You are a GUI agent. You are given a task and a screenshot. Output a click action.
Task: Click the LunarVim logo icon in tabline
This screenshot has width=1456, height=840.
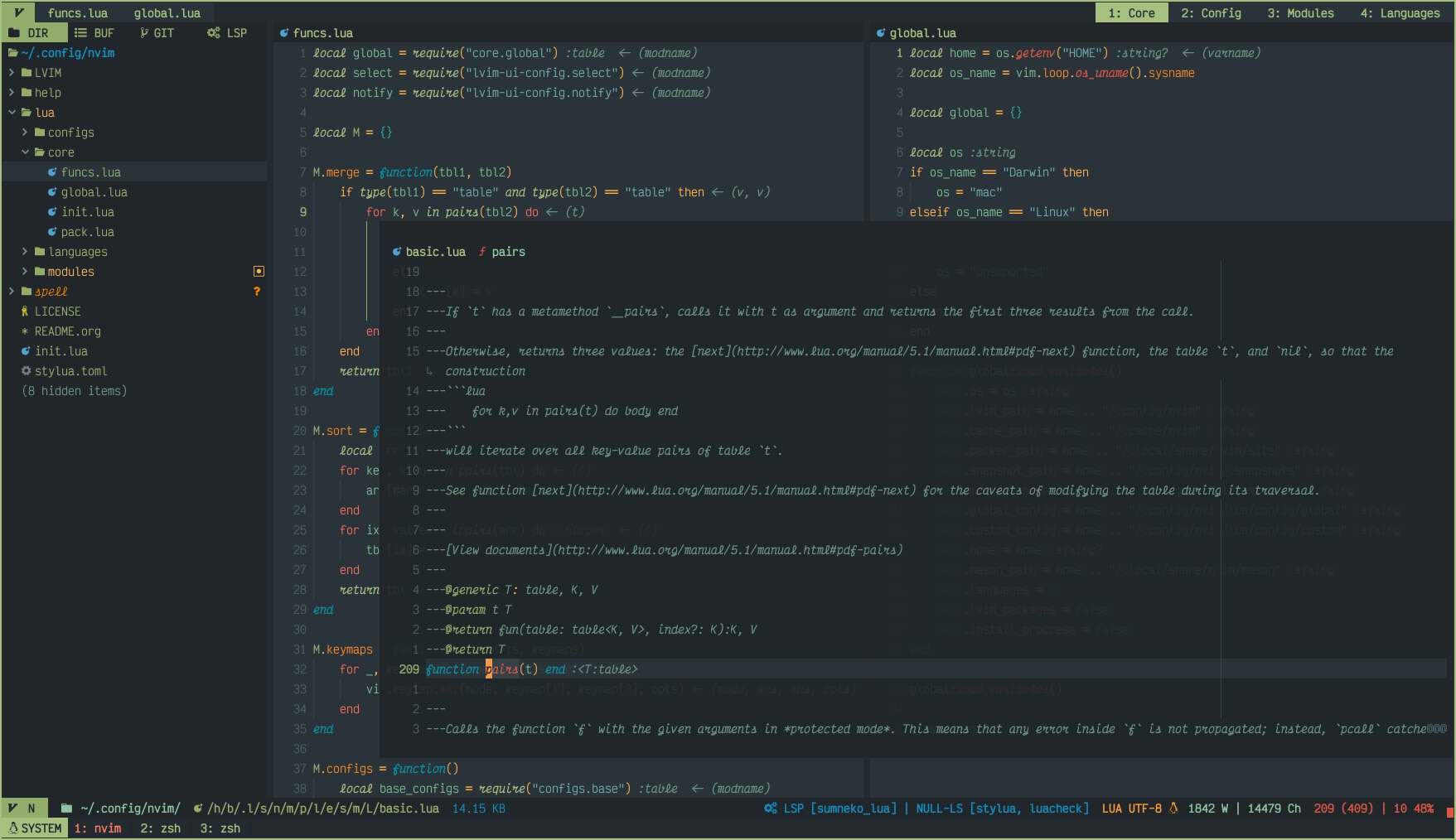tap(18, 13)
